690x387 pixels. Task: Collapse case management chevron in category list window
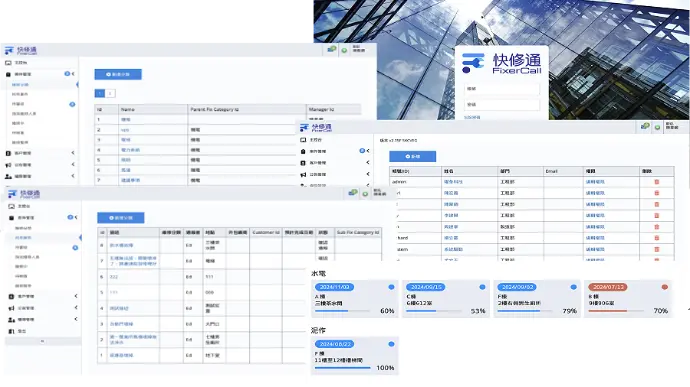[x=73, y=74]
